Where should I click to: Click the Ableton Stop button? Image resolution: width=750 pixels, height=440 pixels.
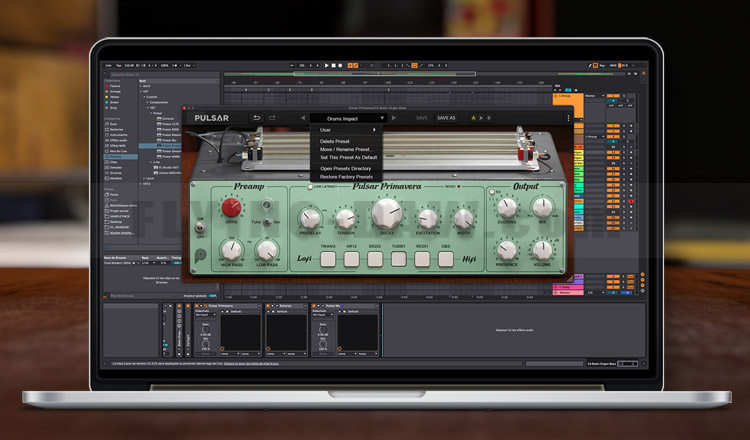(x=333, y=66)
